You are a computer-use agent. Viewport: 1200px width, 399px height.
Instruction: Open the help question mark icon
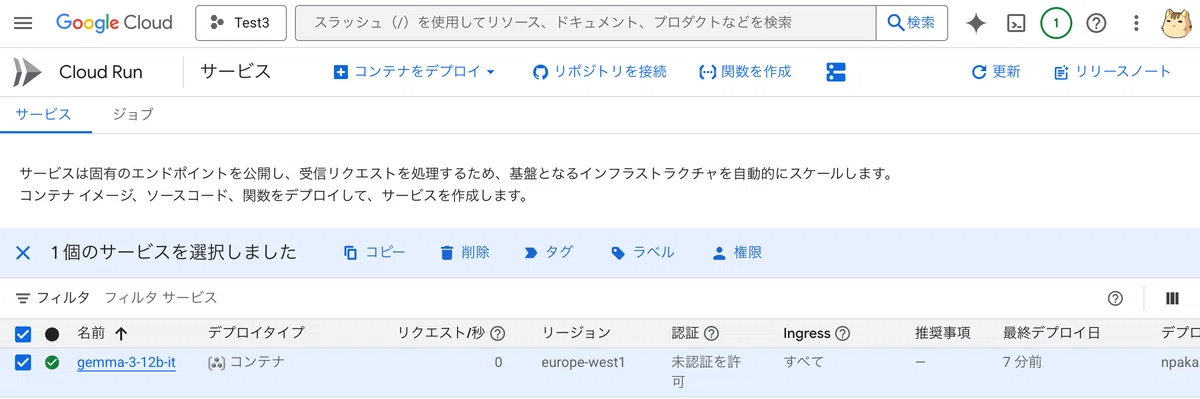pos(1096,23)
